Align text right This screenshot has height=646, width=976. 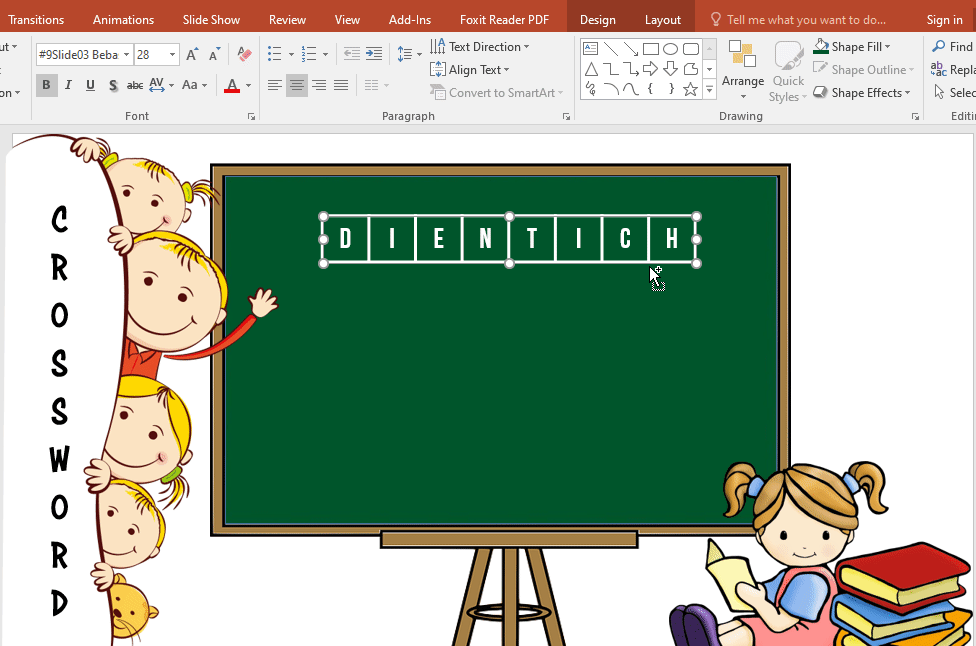click(x=319, y=85)
